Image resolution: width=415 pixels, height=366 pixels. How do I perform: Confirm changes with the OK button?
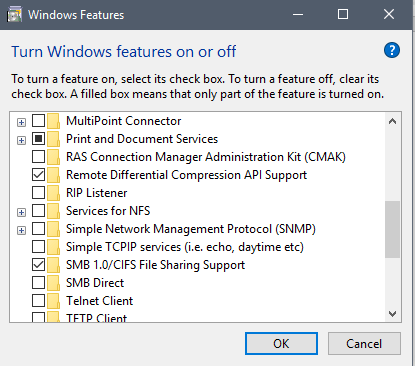point(281,343)
